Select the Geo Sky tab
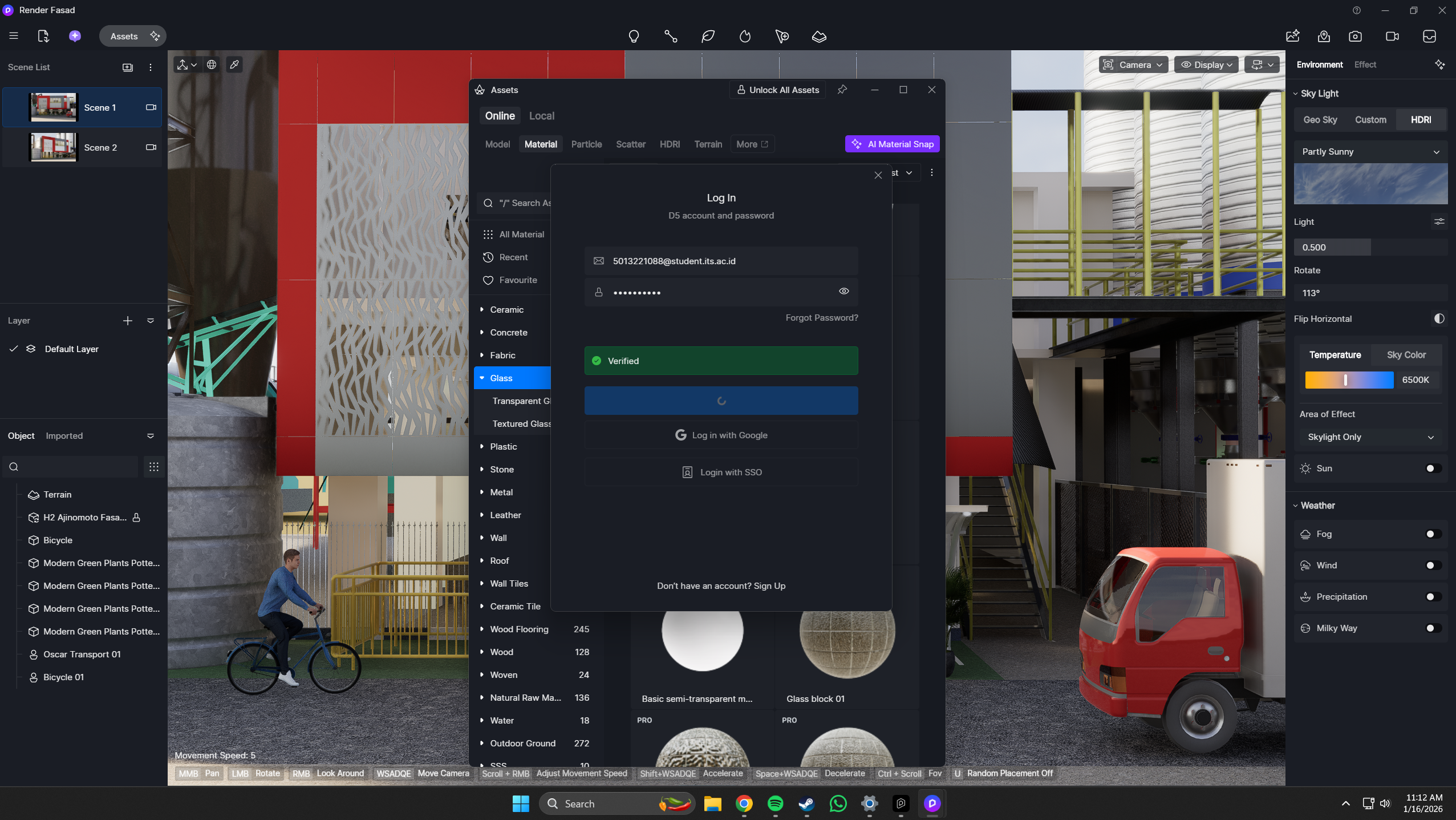Viewport: 1456px width, 820px height. coord(1320,120)
